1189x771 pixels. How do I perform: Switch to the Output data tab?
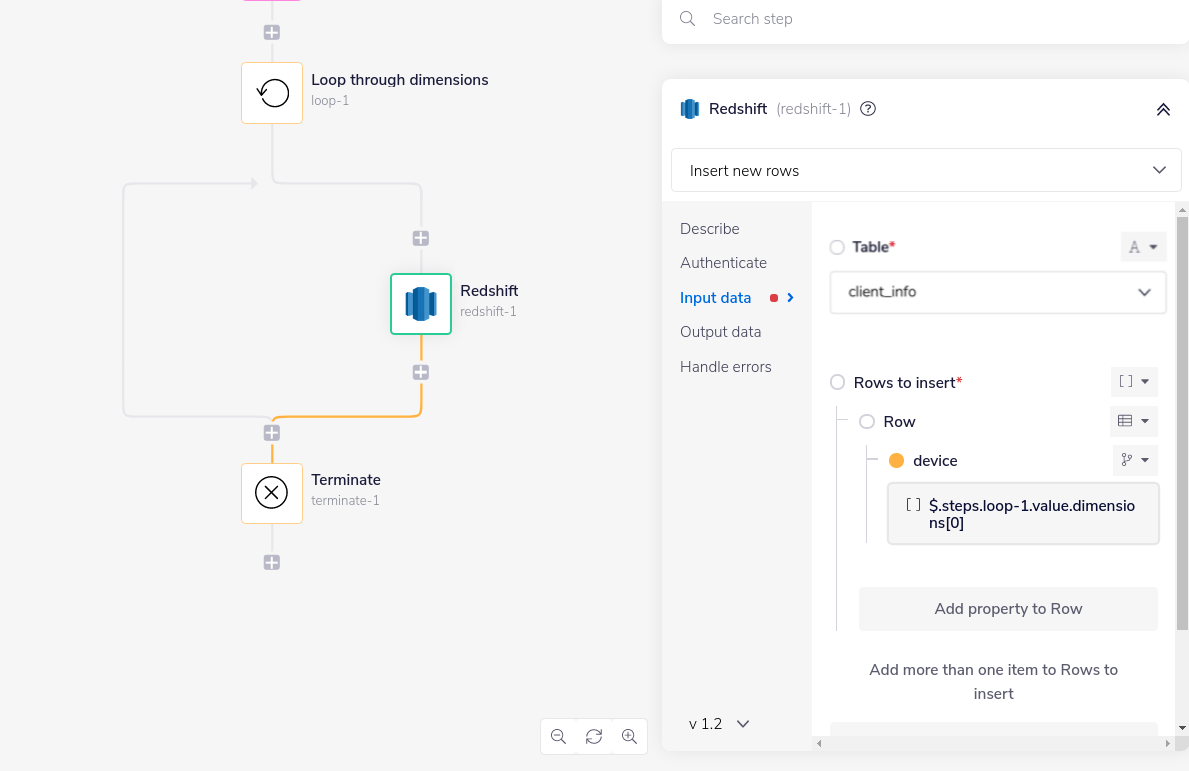[721, 331]
